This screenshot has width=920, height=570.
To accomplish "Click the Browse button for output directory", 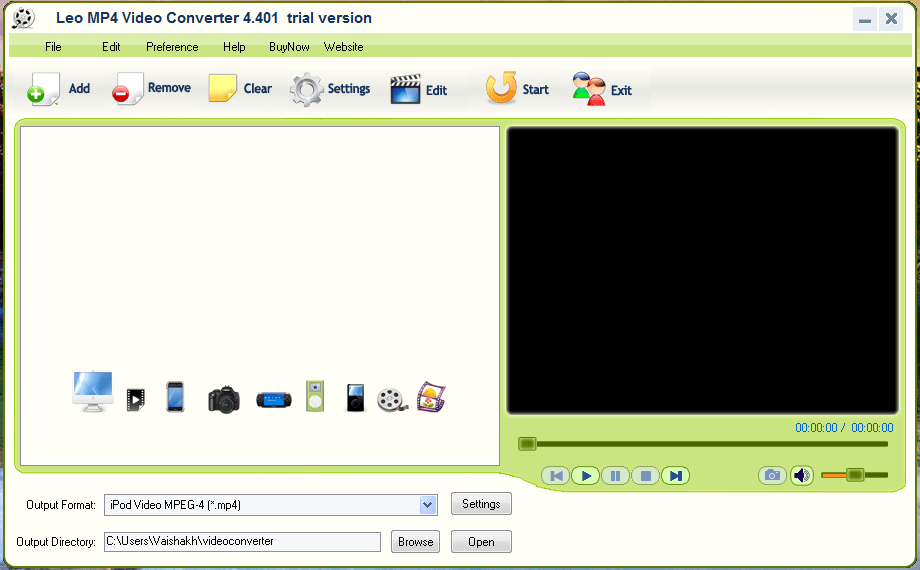I will coord(415,542).
